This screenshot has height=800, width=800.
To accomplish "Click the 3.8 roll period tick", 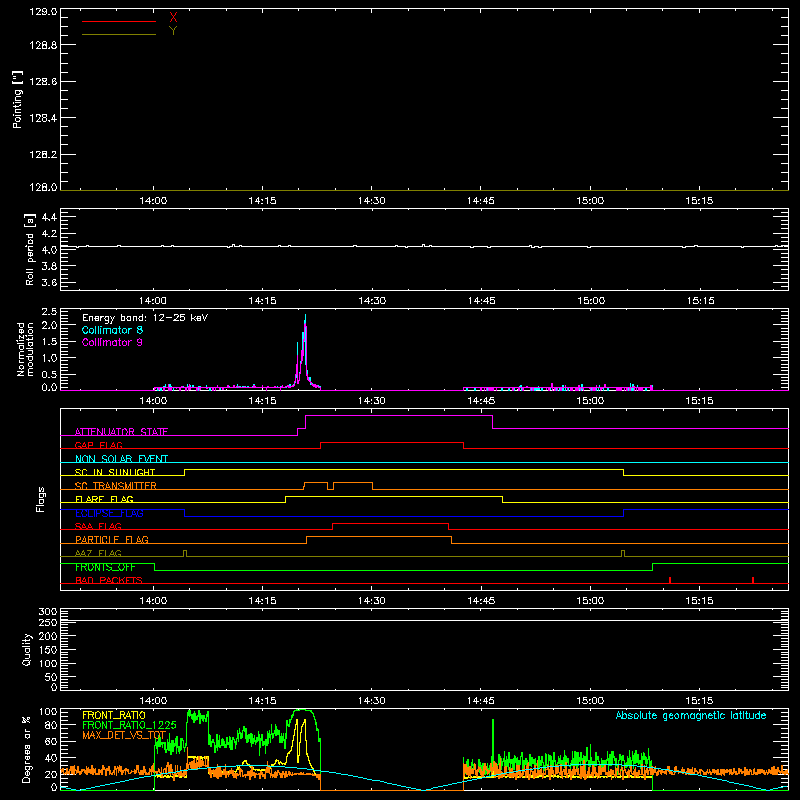I will pos(49,266).
